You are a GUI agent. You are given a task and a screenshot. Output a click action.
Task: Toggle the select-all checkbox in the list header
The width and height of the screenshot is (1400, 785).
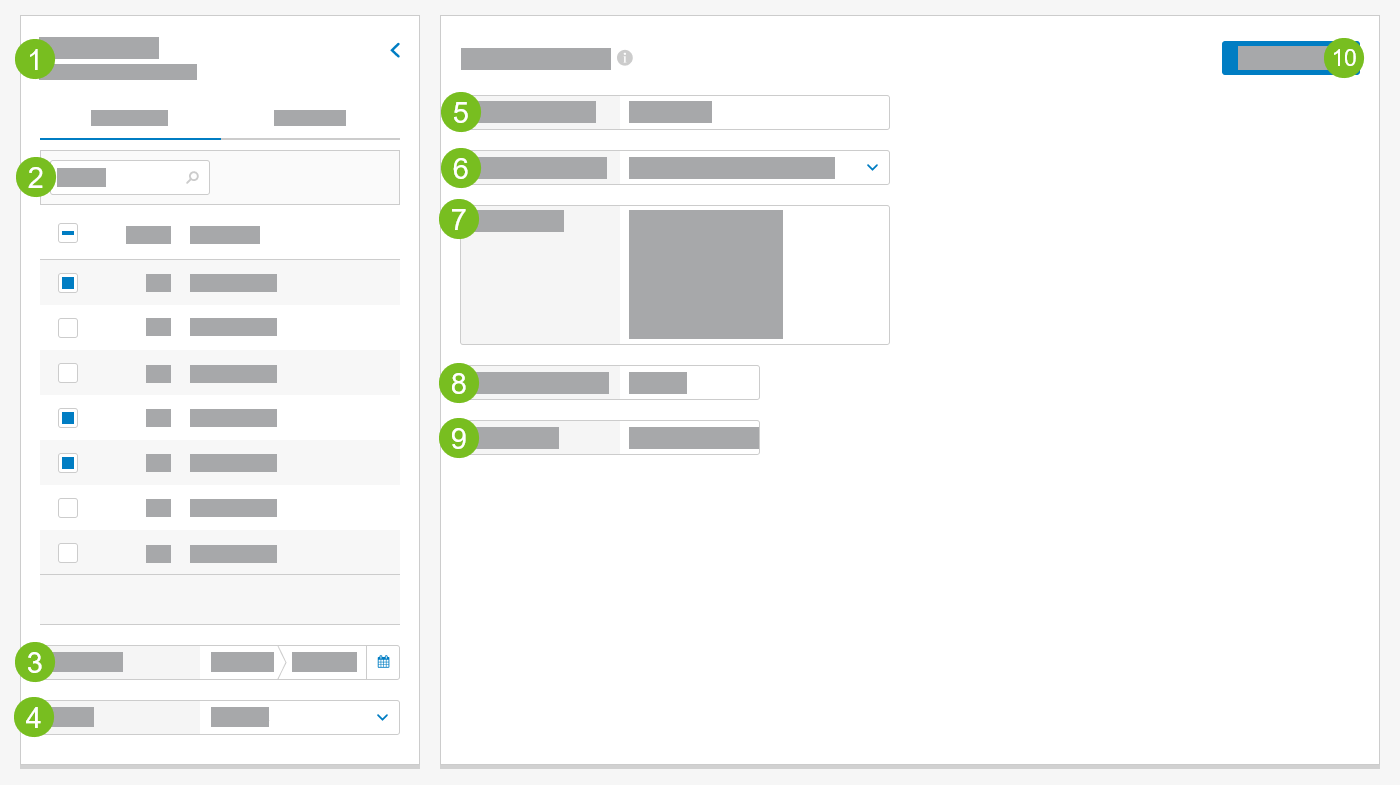click(68, 232)
